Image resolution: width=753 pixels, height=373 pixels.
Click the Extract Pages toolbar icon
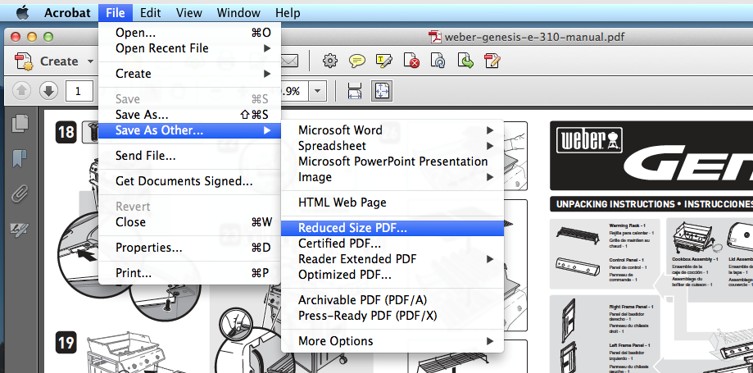tap(465, 61)
